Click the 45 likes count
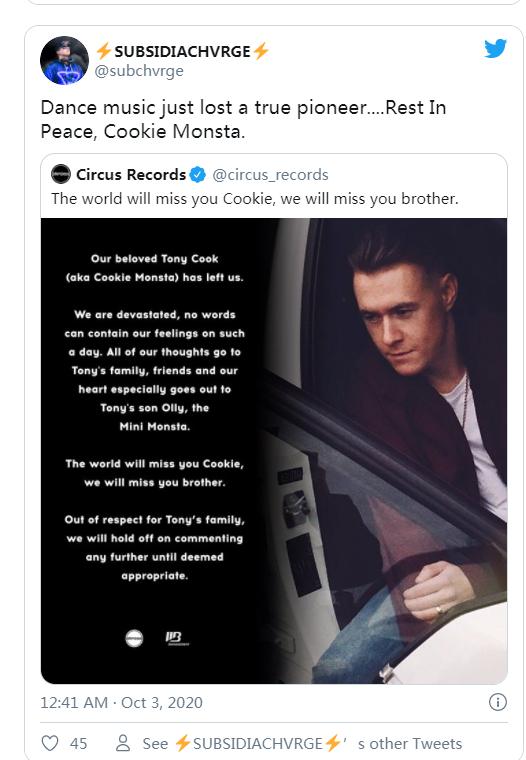The width and height of the screenshot is (526, 760). point(79,744)
